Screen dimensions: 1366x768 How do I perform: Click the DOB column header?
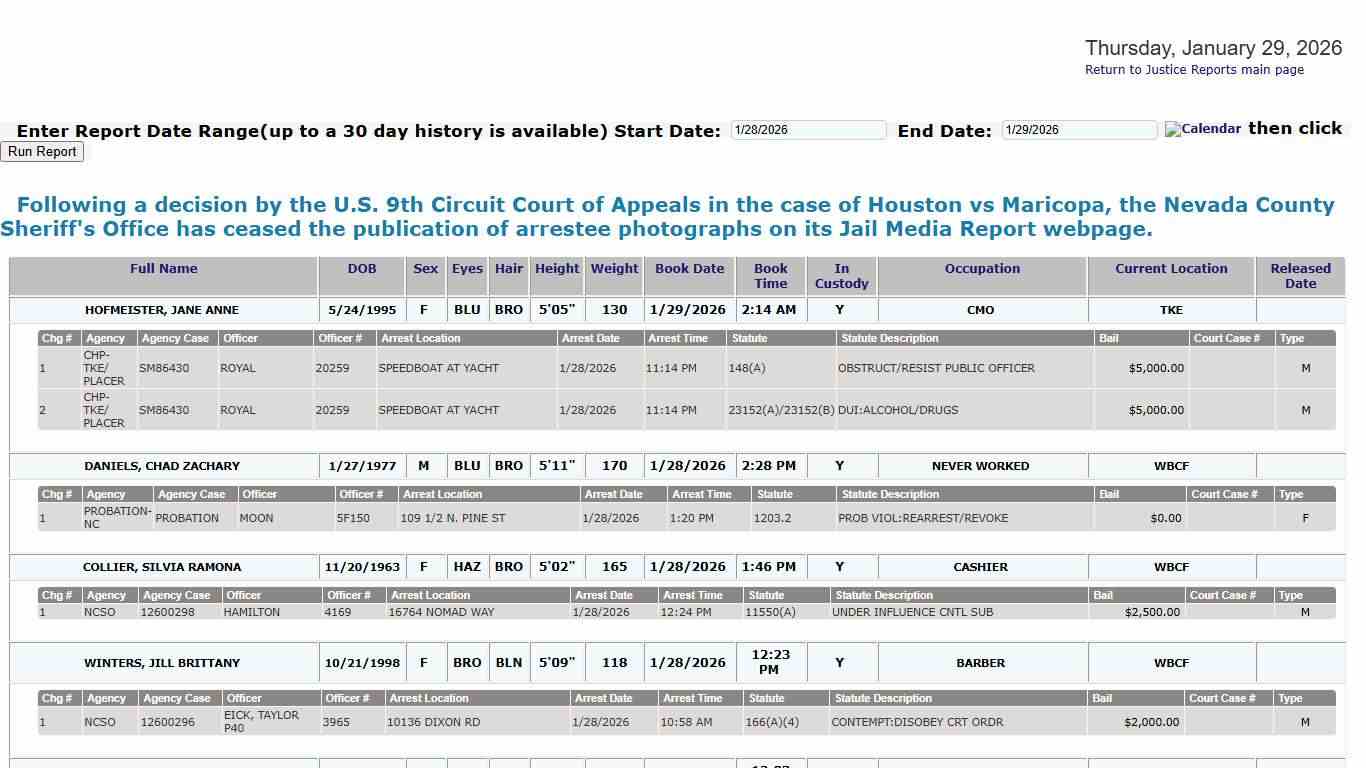point(362,268)
